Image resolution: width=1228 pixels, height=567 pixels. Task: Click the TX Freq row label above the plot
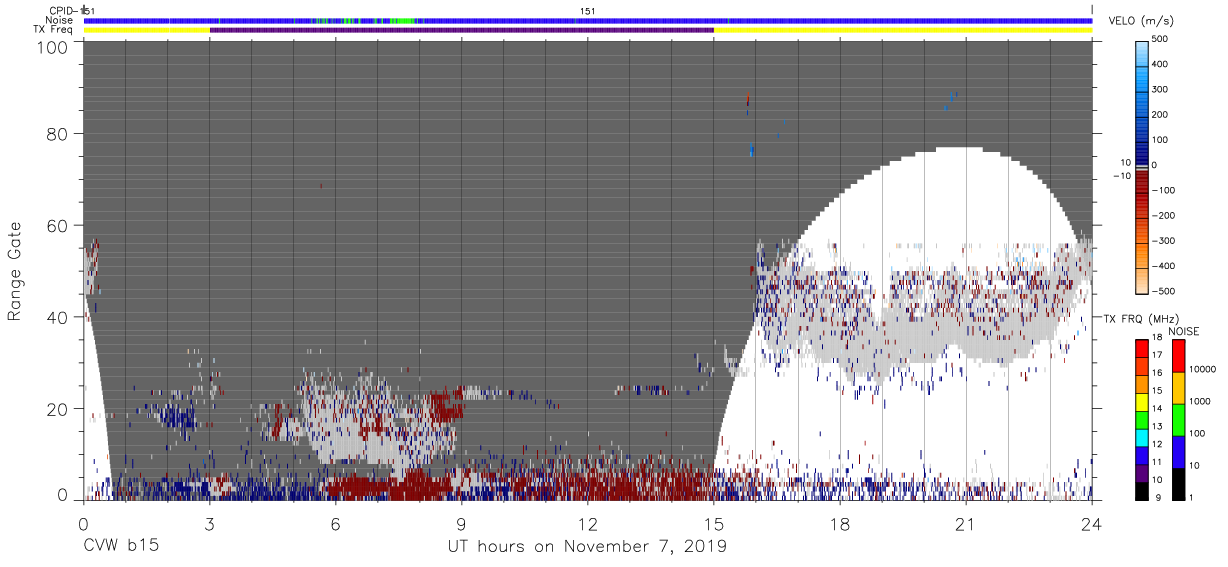pos(53,30)
